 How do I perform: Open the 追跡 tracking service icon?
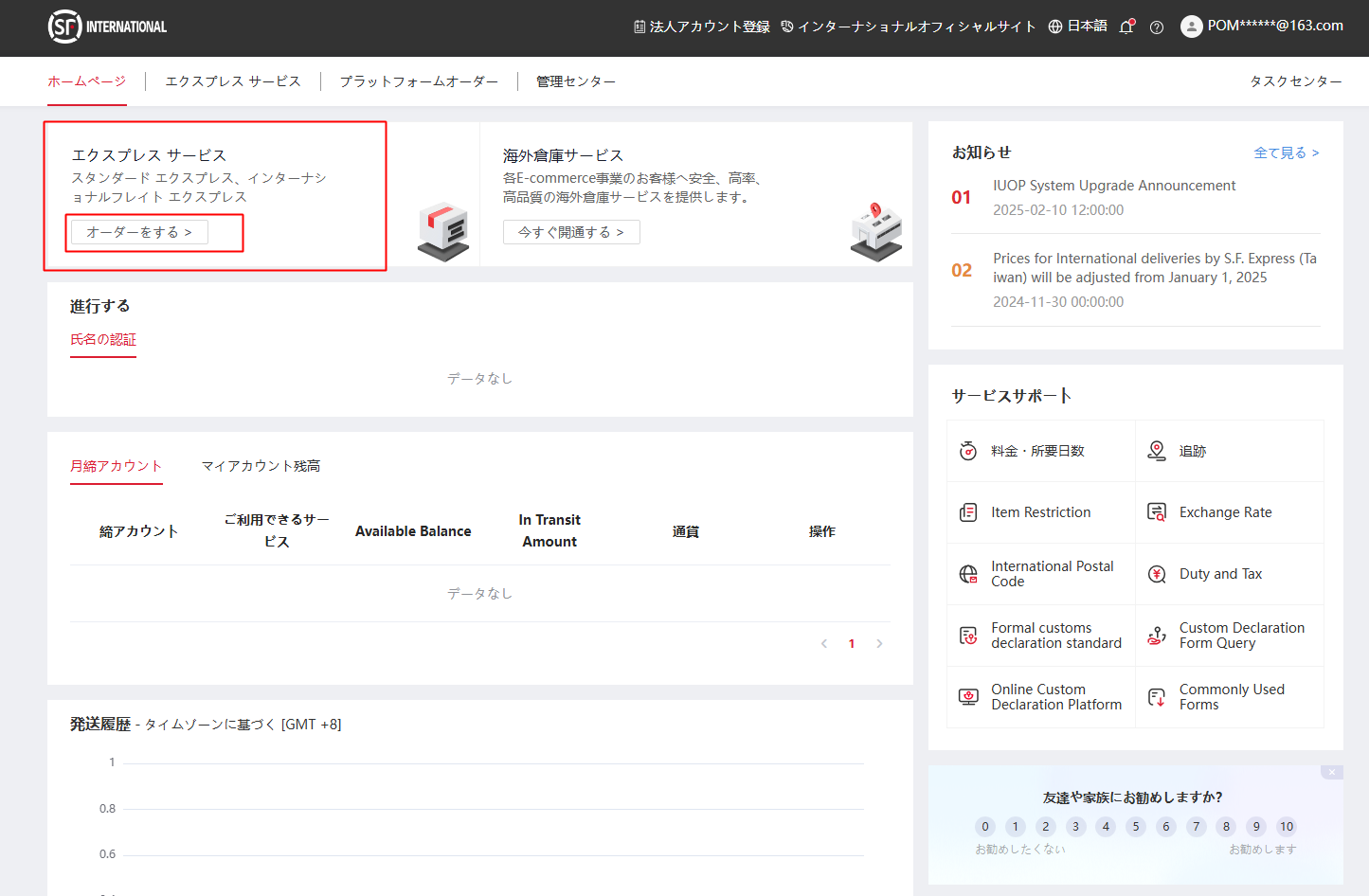1157,451
